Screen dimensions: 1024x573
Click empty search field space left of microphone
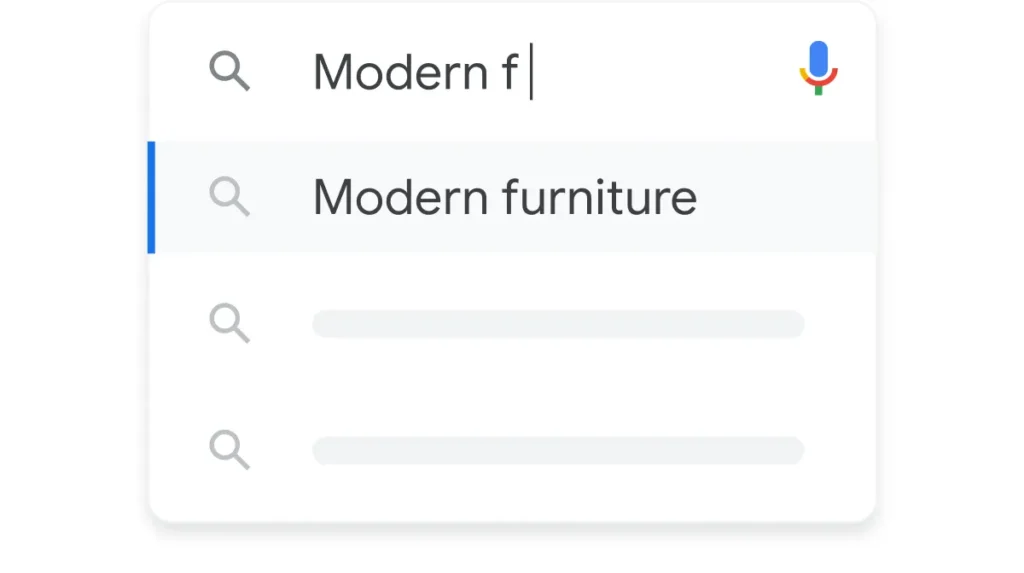[x=660, y=71]
